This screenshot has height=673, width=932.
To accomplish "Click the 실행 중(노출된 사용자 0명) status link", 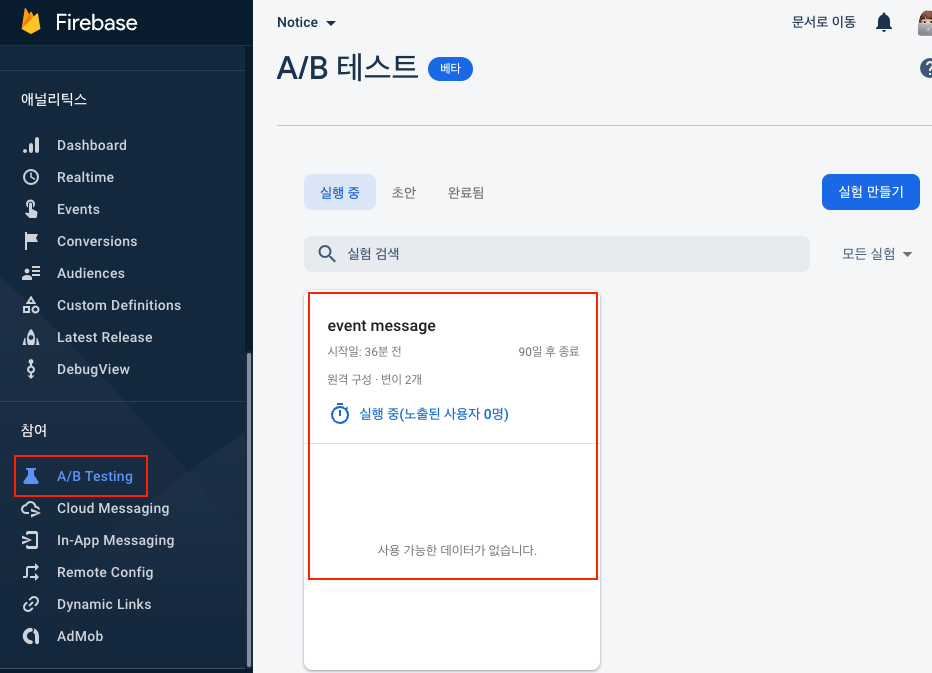I will pos(434,414).
